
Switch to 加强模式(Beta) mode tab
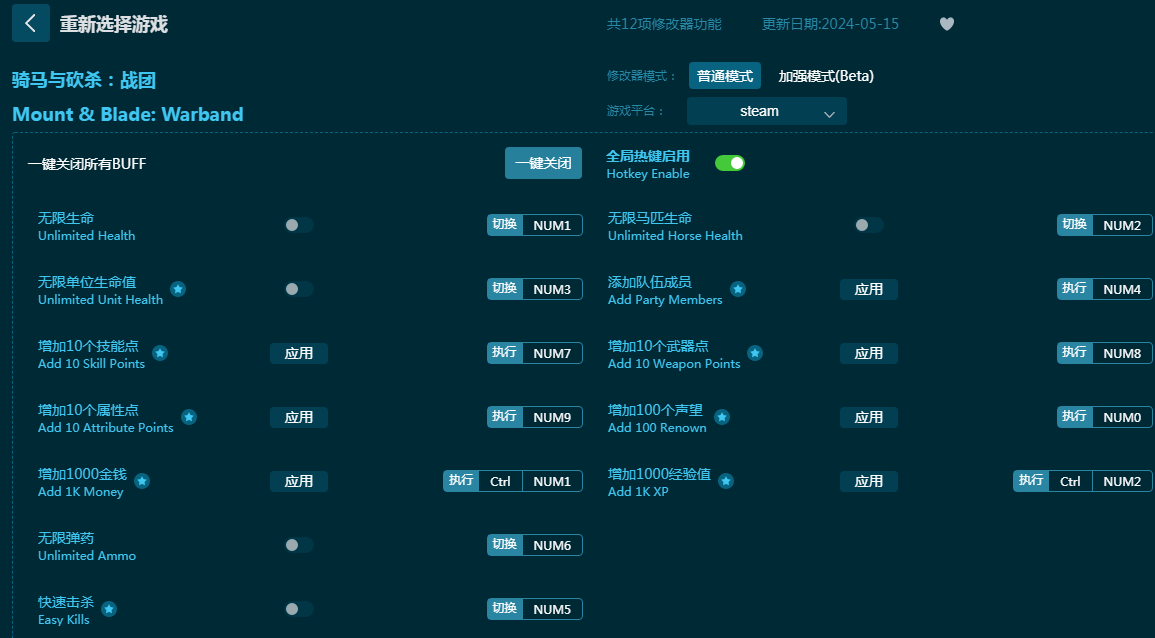pos(826,76)
